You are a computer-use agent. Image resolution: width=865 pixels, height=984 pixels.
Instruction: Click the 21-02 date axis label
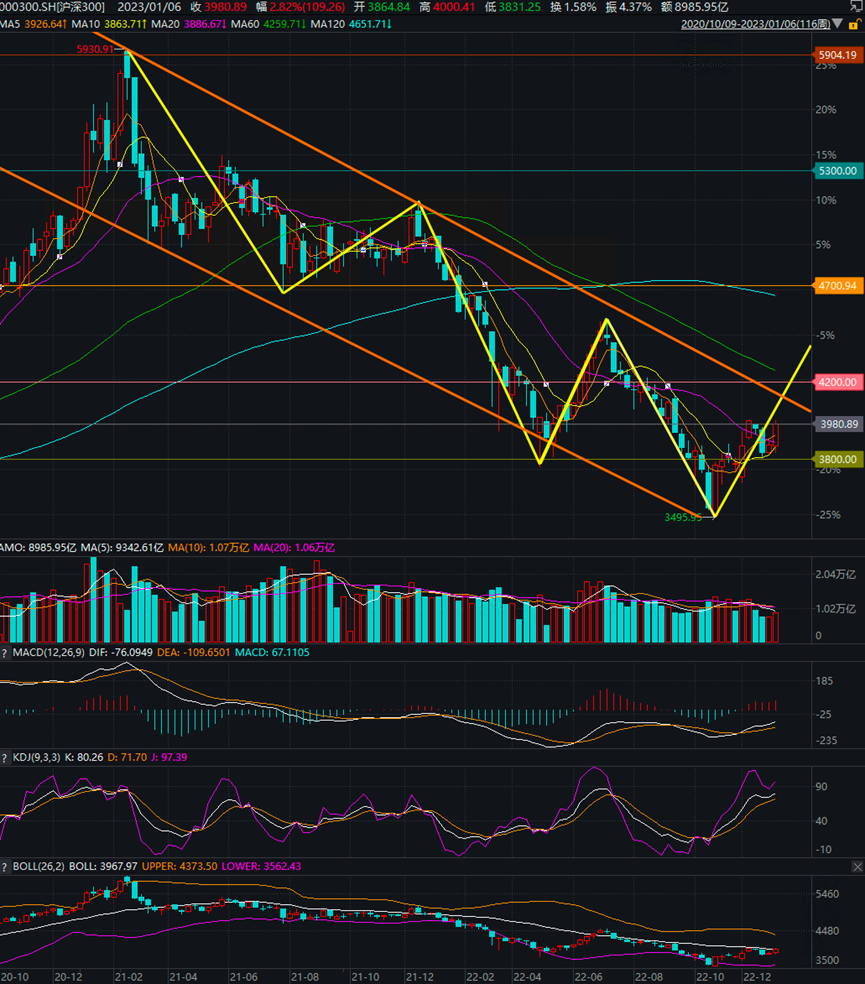tap(129, 977)
